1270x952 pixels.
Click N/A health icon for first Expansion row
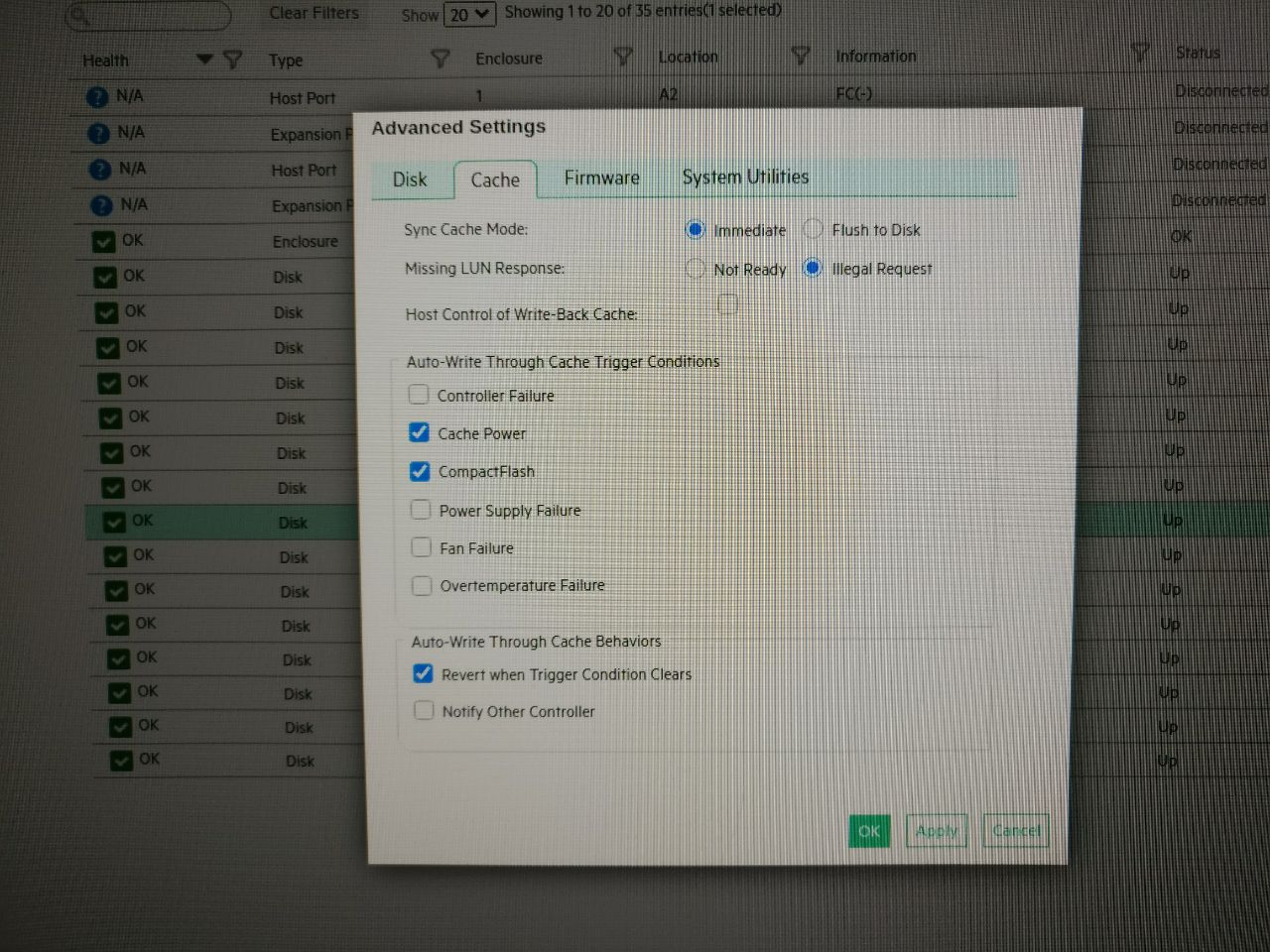[98, 133]
